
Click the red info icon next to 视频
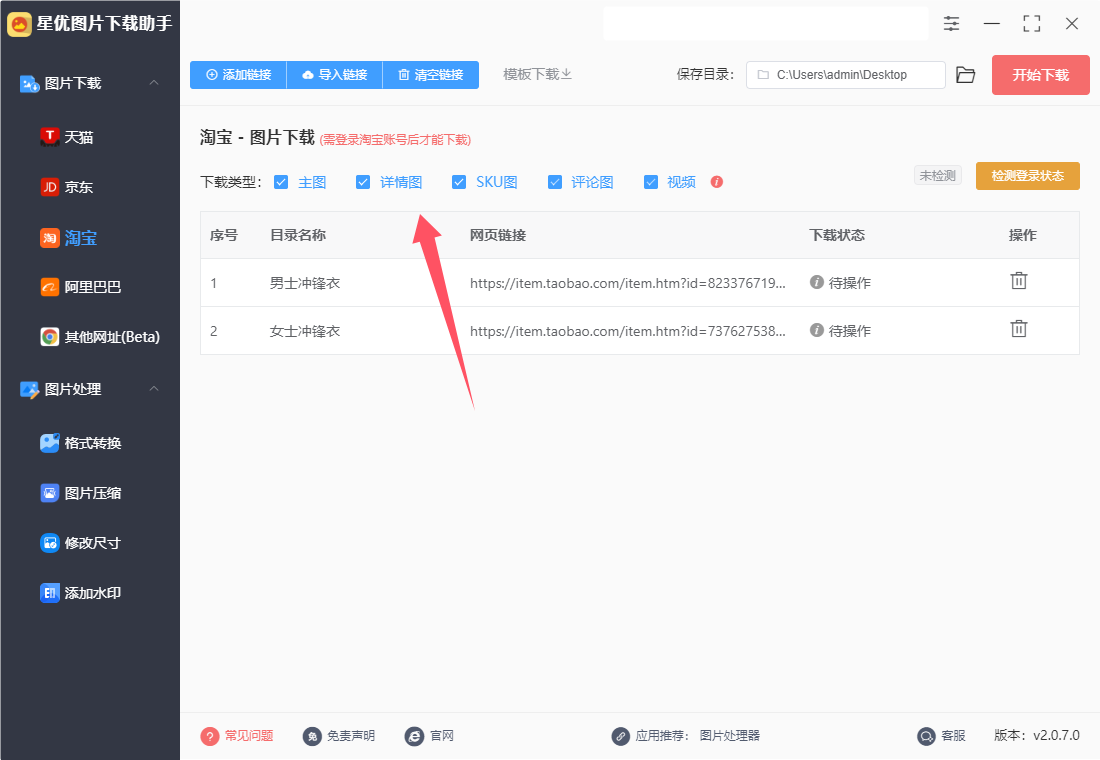point(716,182)
